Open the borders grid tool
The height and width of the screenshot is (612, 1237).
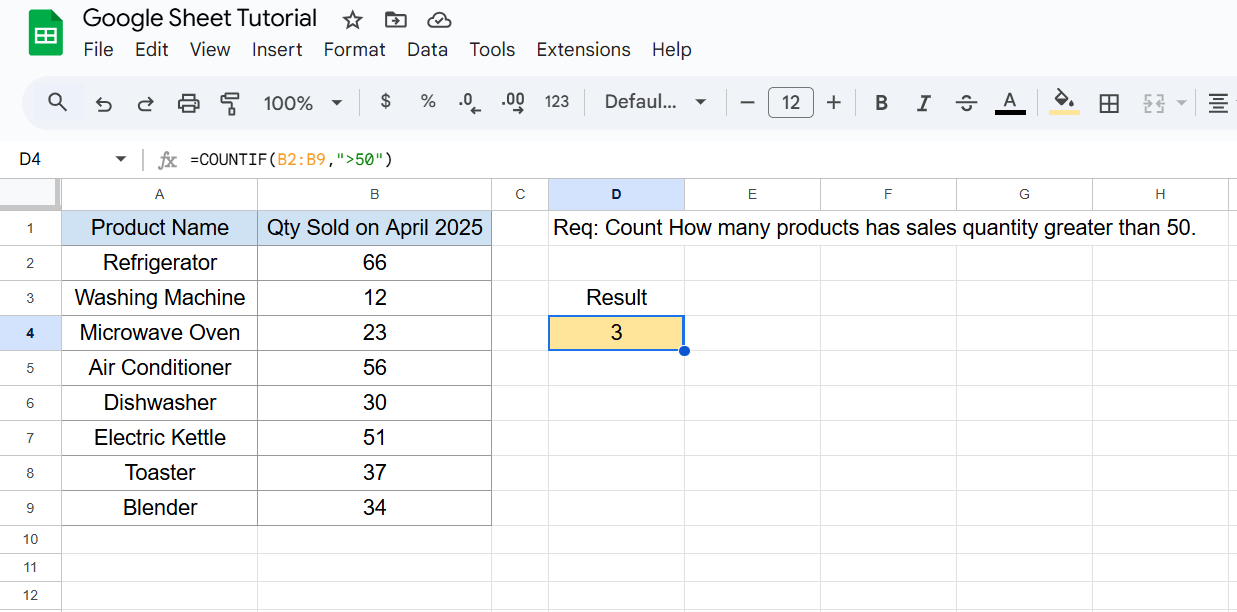pos(1108,103)
